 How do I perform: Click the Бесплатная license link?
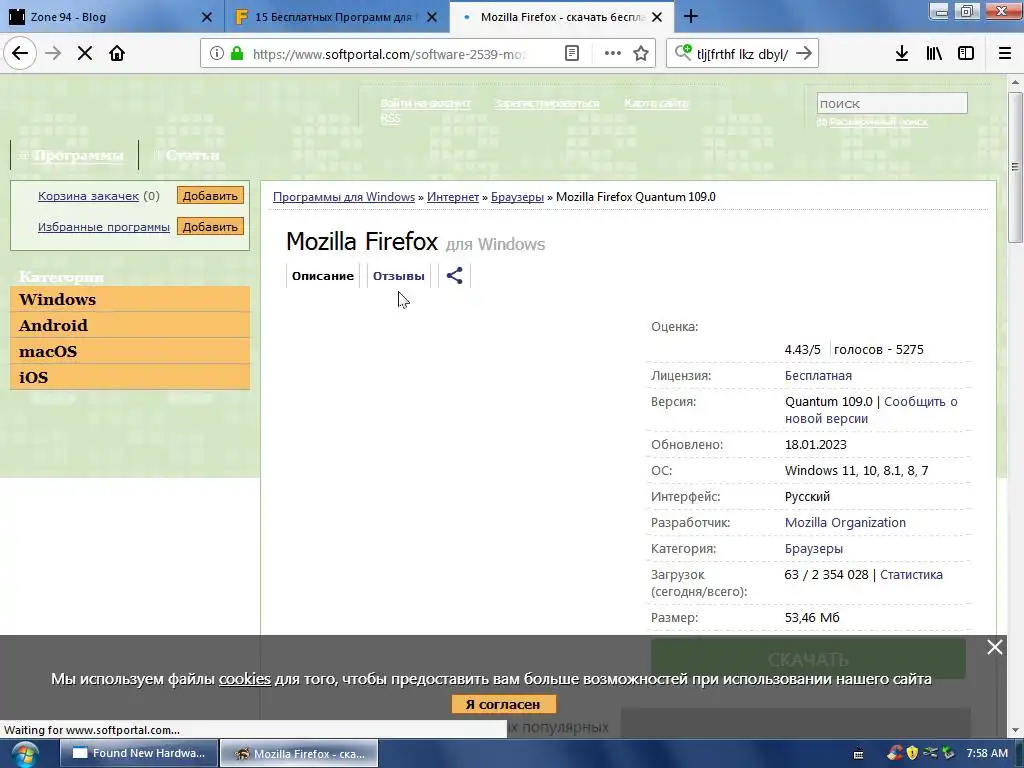(x=818, y=376)
